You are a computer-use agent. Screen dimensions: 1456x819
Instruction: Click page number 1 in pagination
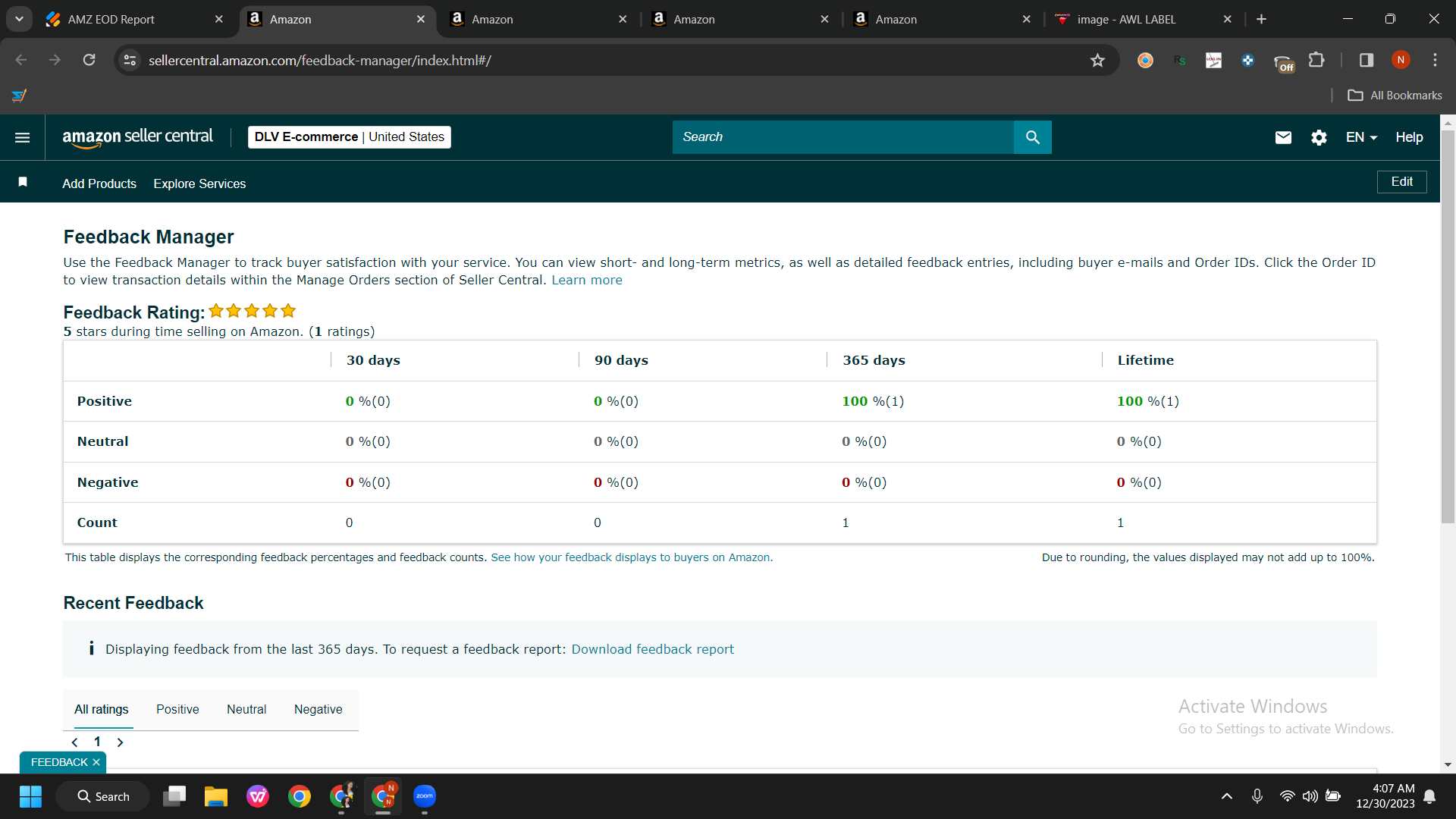(97, 742)
